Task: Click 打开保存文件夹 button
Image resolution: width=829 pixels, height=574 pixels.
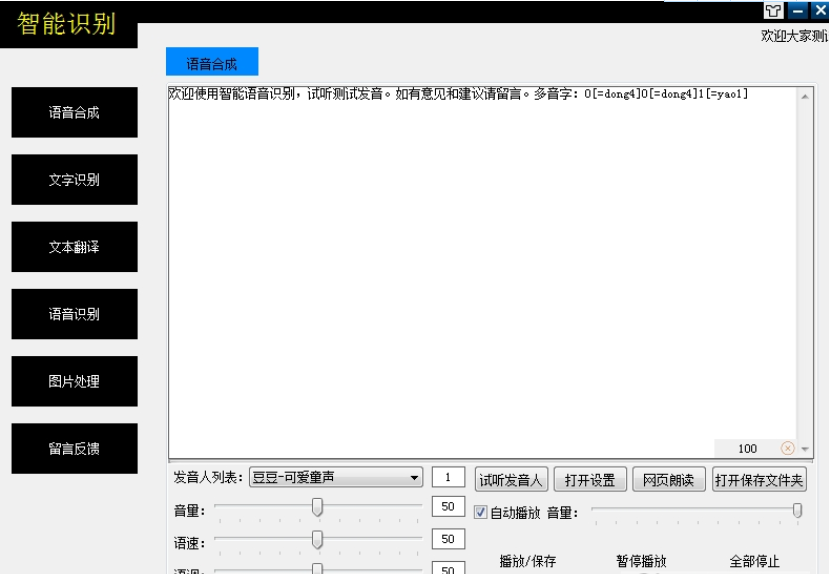Action: coord(759,479)
